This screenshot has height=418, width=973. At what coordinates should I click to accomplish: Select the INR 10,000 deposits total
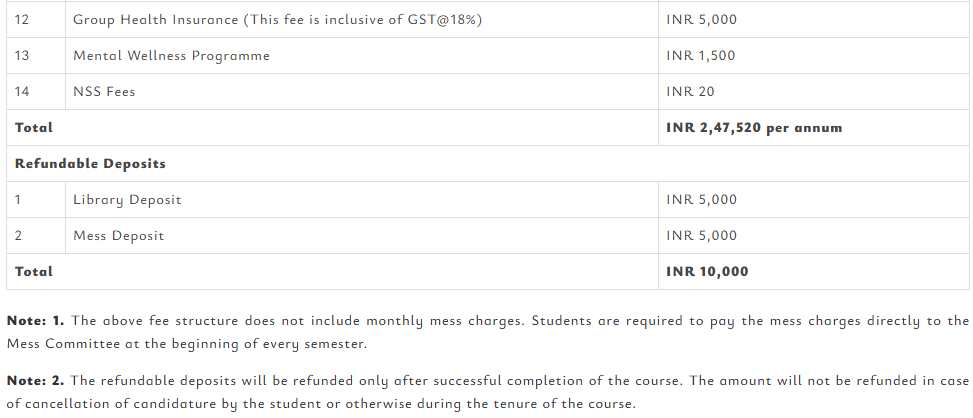pos(707,272)
